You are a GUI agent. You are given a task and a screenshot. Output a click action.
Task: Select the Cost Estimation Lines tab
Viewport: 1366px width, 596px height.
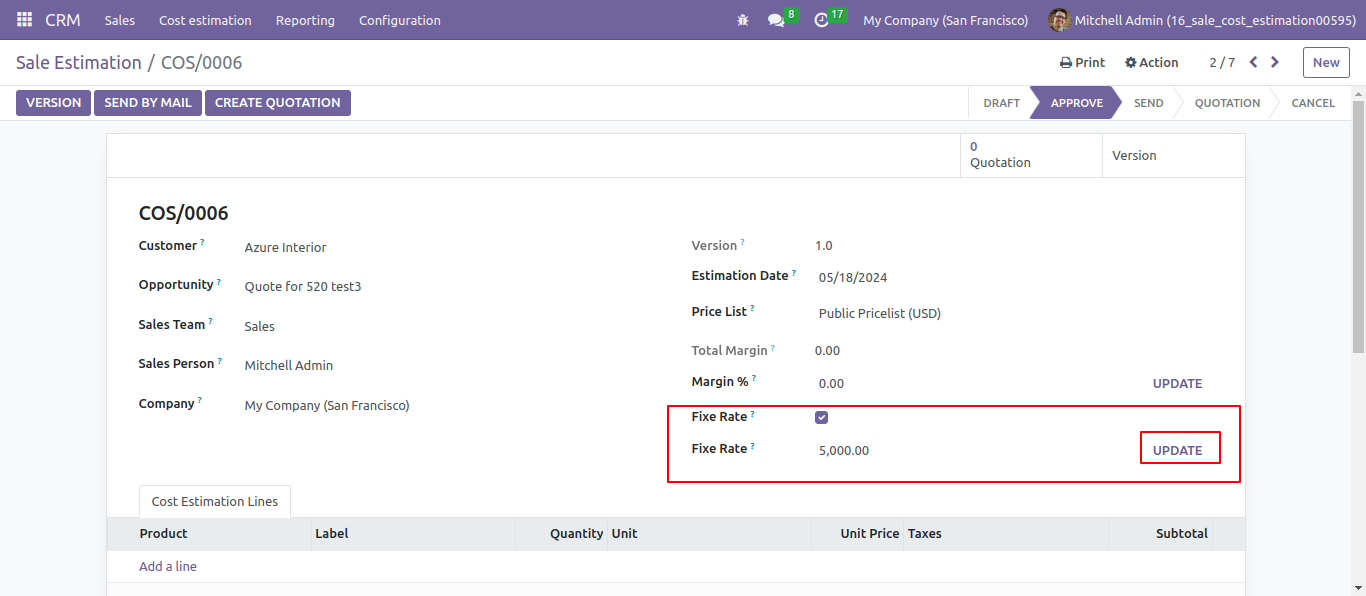pyautogui.click(x=215, y=502)
